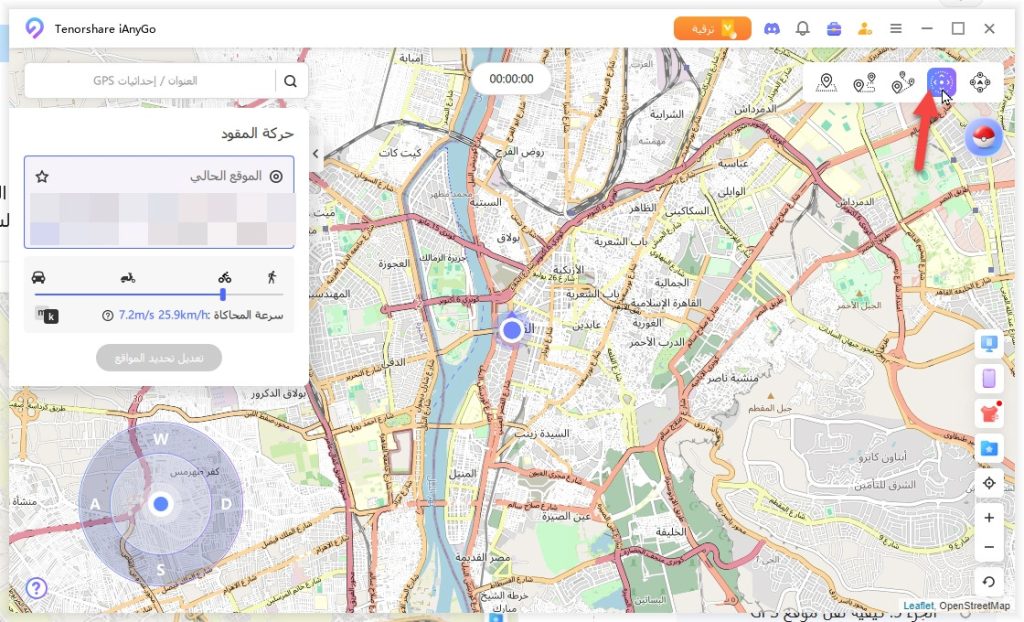
Task: Set speed to bicycle icon
Action: (x=225, y=277)
